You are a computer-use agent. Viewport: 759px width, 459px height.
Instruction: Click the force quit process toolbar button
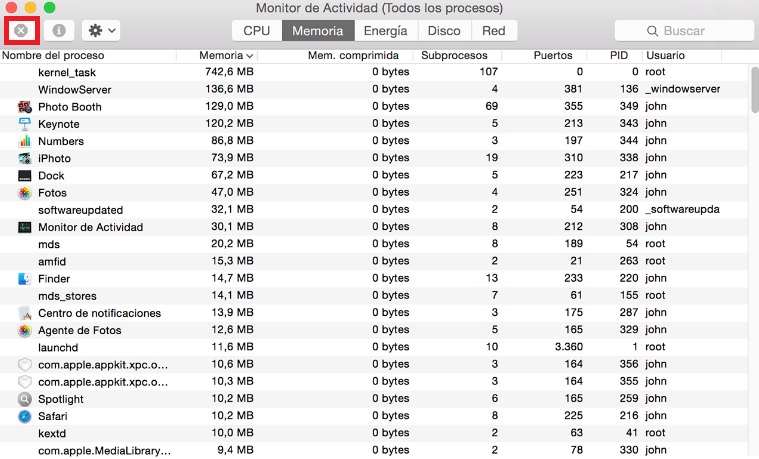click(21, 31)
